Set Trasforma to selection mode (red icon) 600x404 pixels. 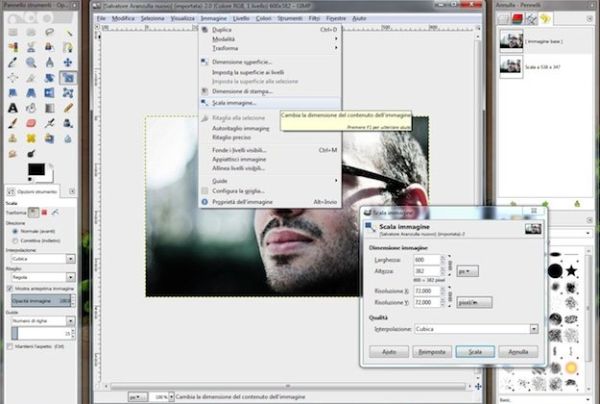click(x=44, y=212)
